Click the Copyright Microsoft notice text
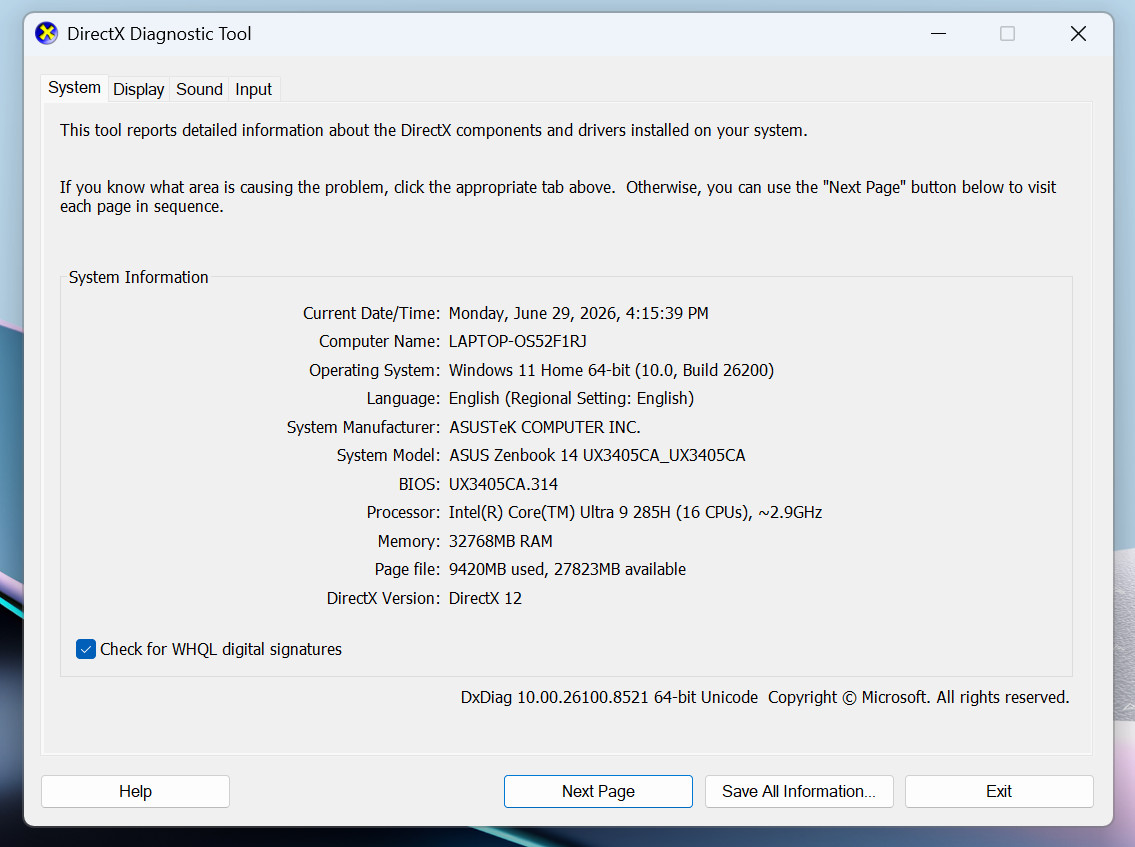Screen dimensions: 1135x847 (919, 697)
